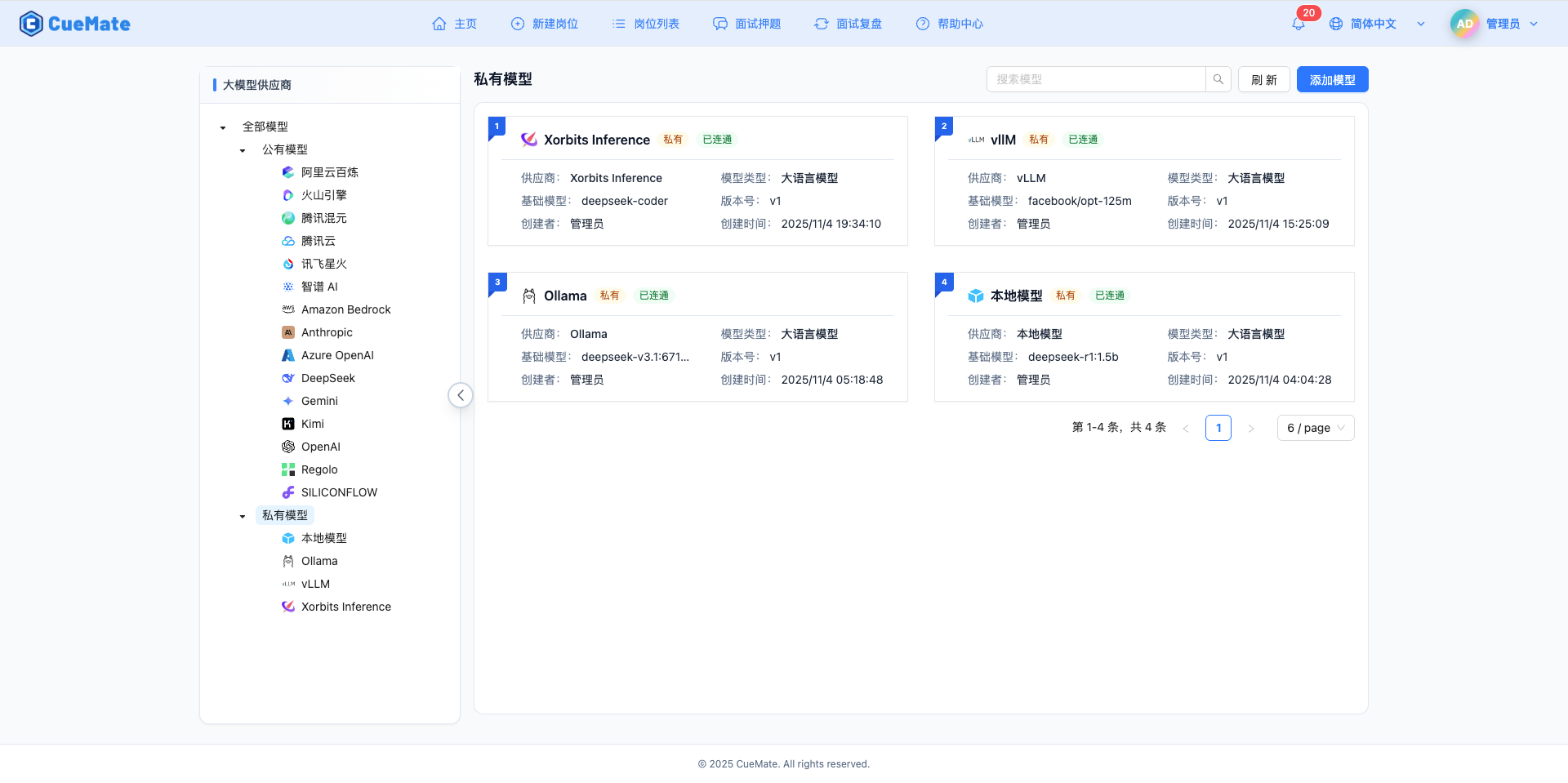Click the search magnifier icon in model search
This screenshot has width=1568, height=783.
1218,79
